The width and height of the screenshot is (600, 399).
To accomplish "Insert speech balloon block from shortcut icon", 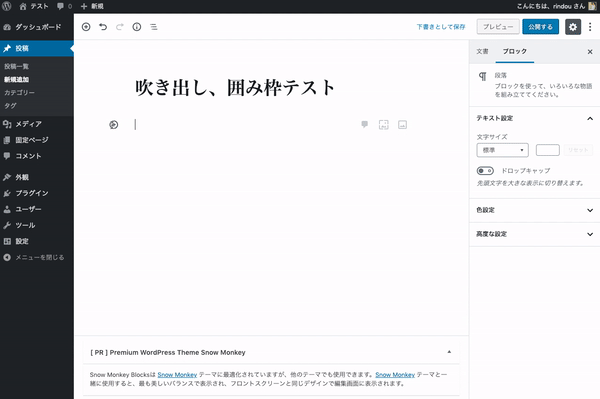I will 365,124.
